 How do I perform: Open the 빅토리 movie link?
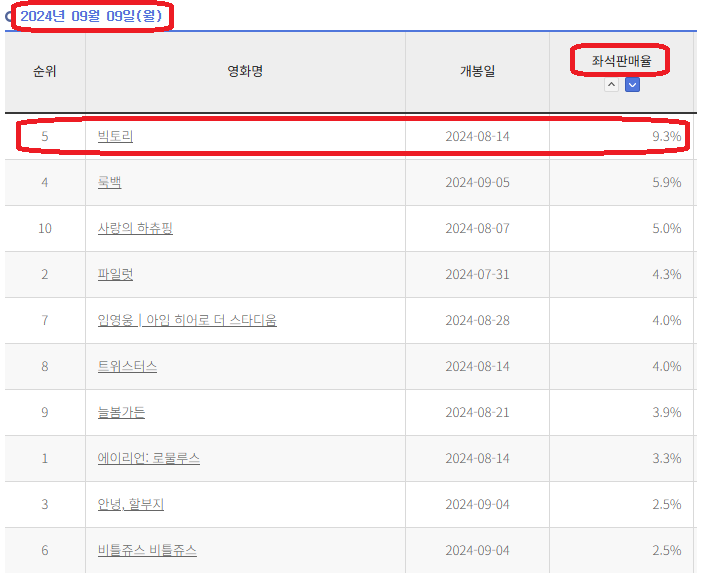click(115, 136)
